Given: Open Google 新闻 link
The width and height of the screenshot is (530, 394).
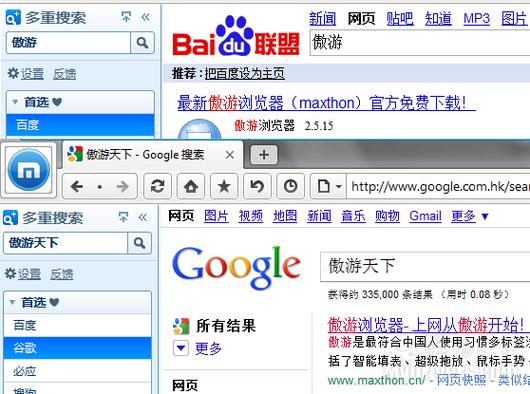Looking at the screenshot, I should pos(319,216).
